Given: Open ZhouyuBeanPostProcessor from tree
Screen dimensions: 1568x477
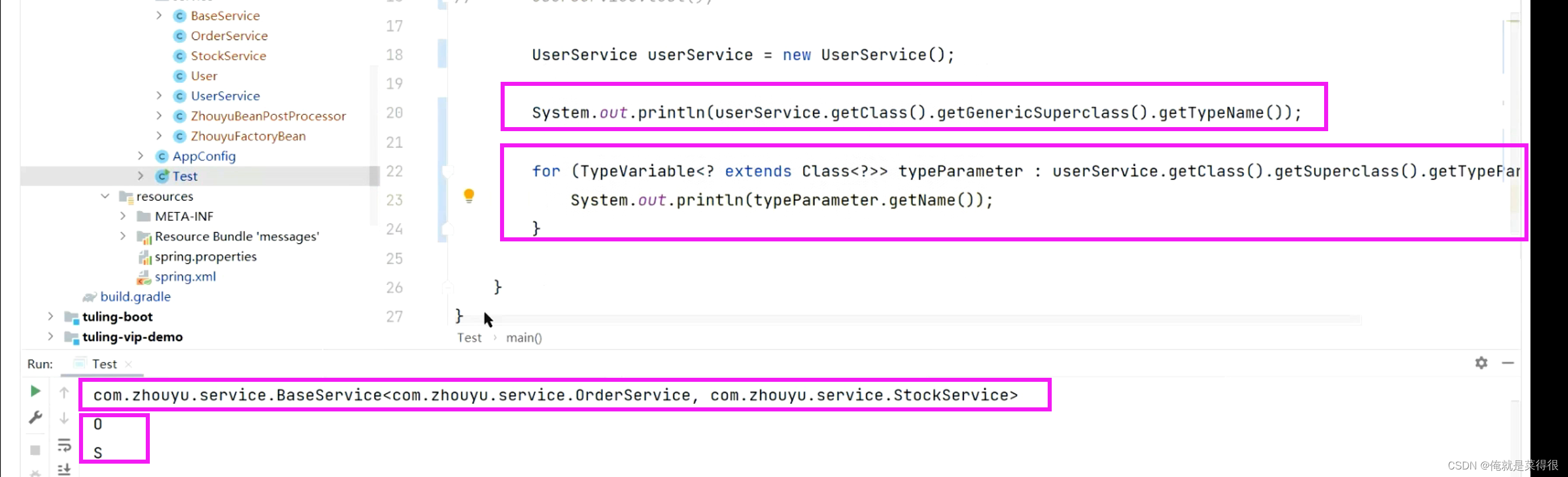Looking at the screenshot, I should [x=268, y=116].
